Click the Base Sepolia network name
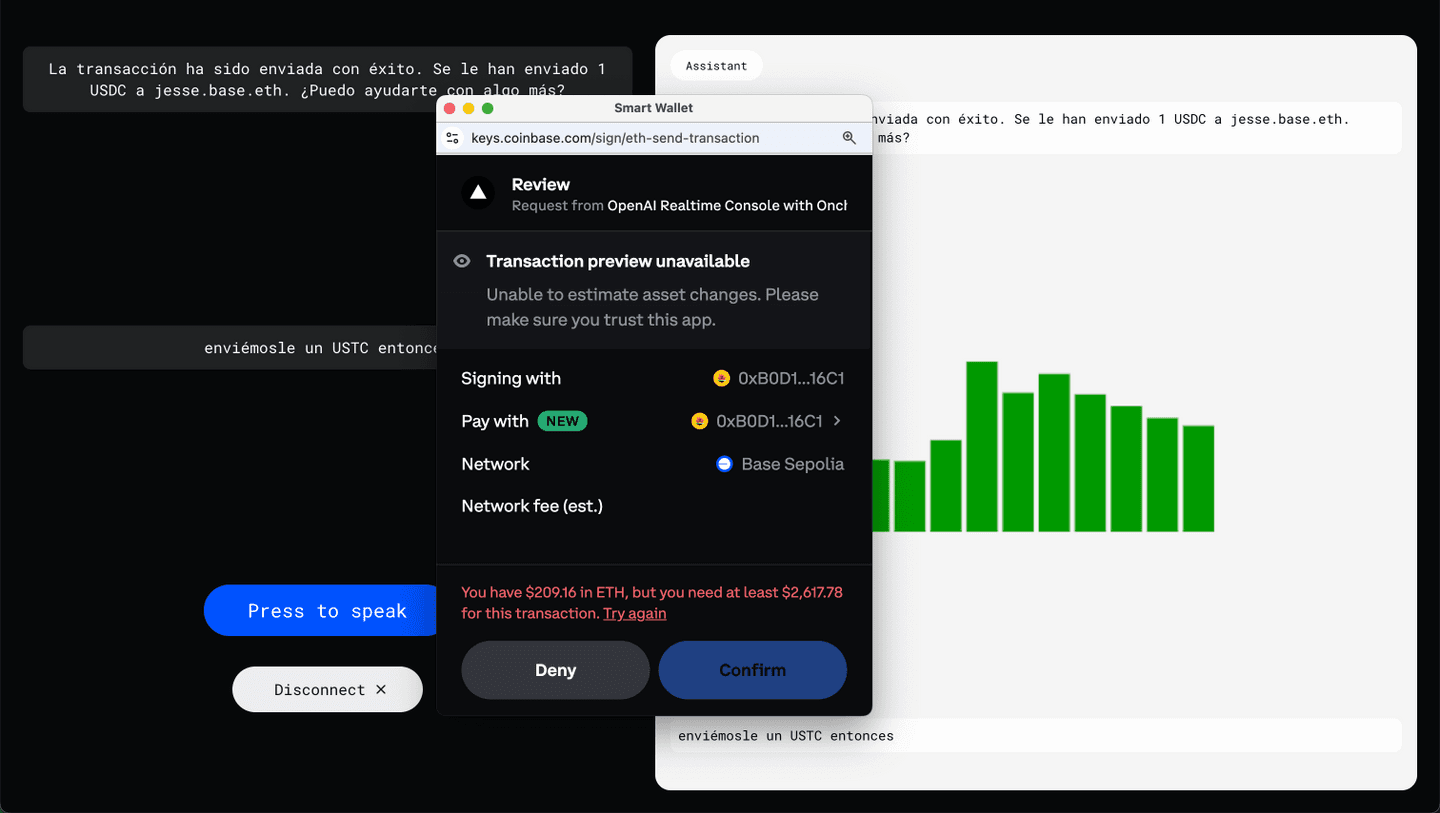Image resolution: width=1440 pixels, height=813 pixels. point(793,464)
